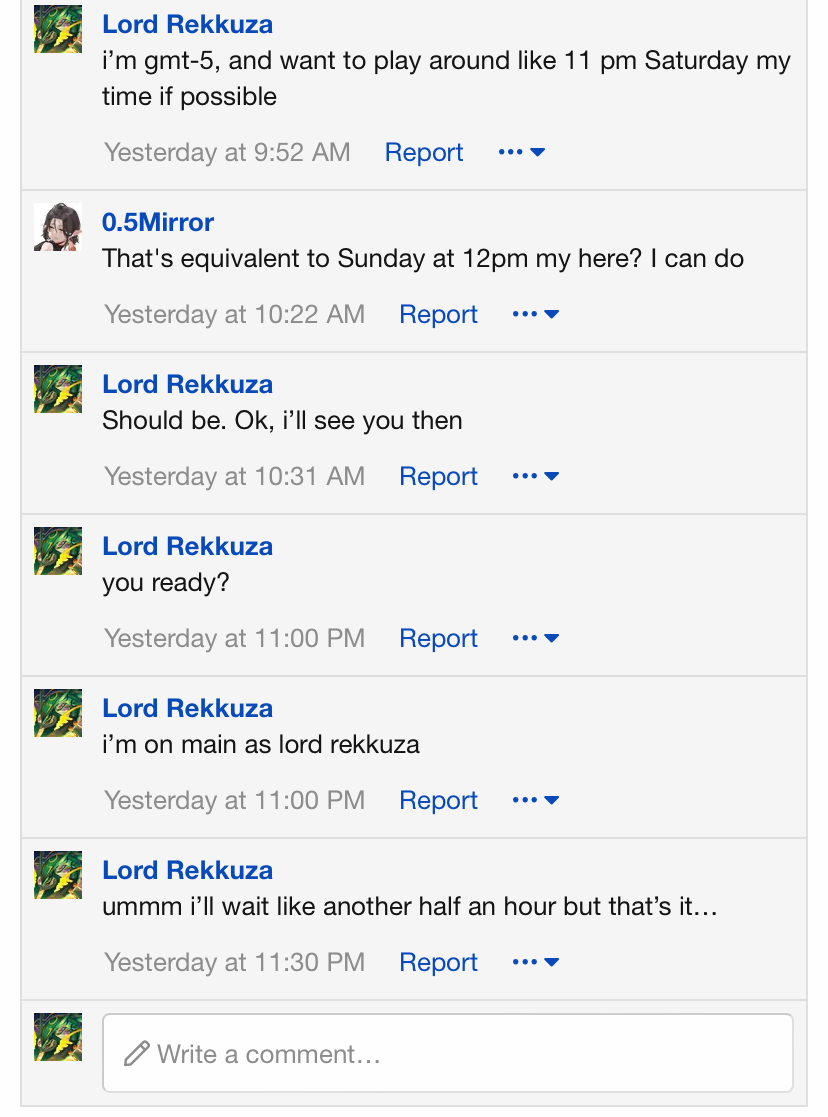This screenshot has width=828, height=1117.
Task: Open options for "i'm on main" comment
Action: pyautogui.click(x=535, y=801)
